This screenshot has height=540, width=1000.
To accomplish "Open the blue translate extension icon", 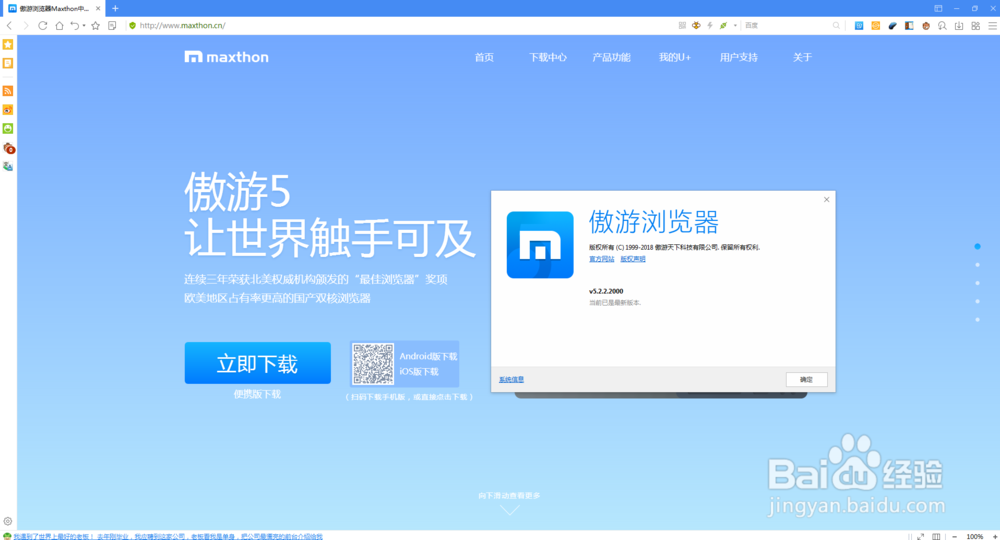I will 859,26.
